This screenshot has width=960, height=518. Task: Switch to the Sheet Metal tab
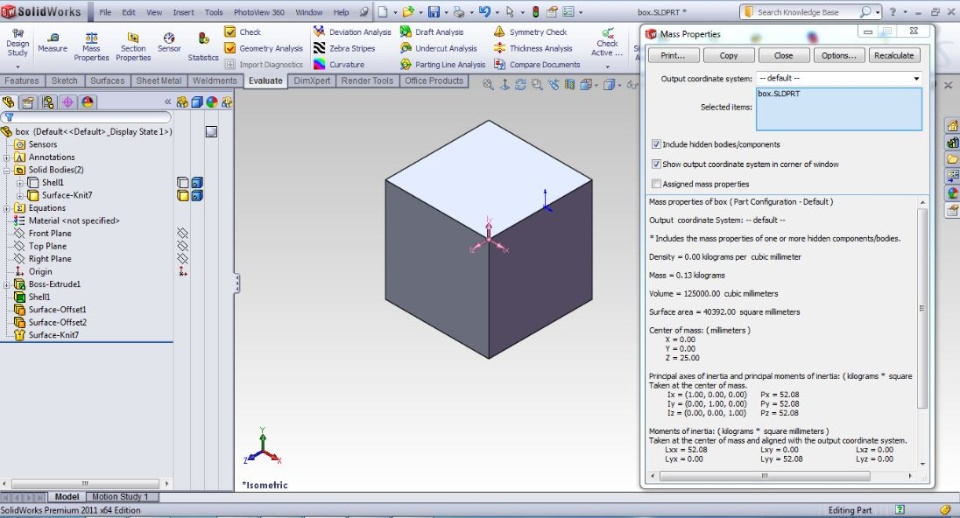[159, 81]
